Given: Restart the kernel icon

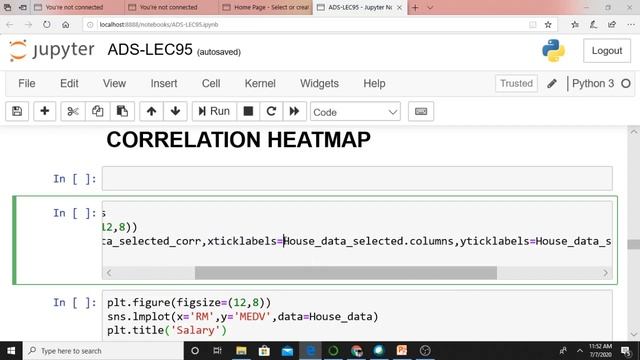Looking at the screenshot, I should [x=271, y=111].
